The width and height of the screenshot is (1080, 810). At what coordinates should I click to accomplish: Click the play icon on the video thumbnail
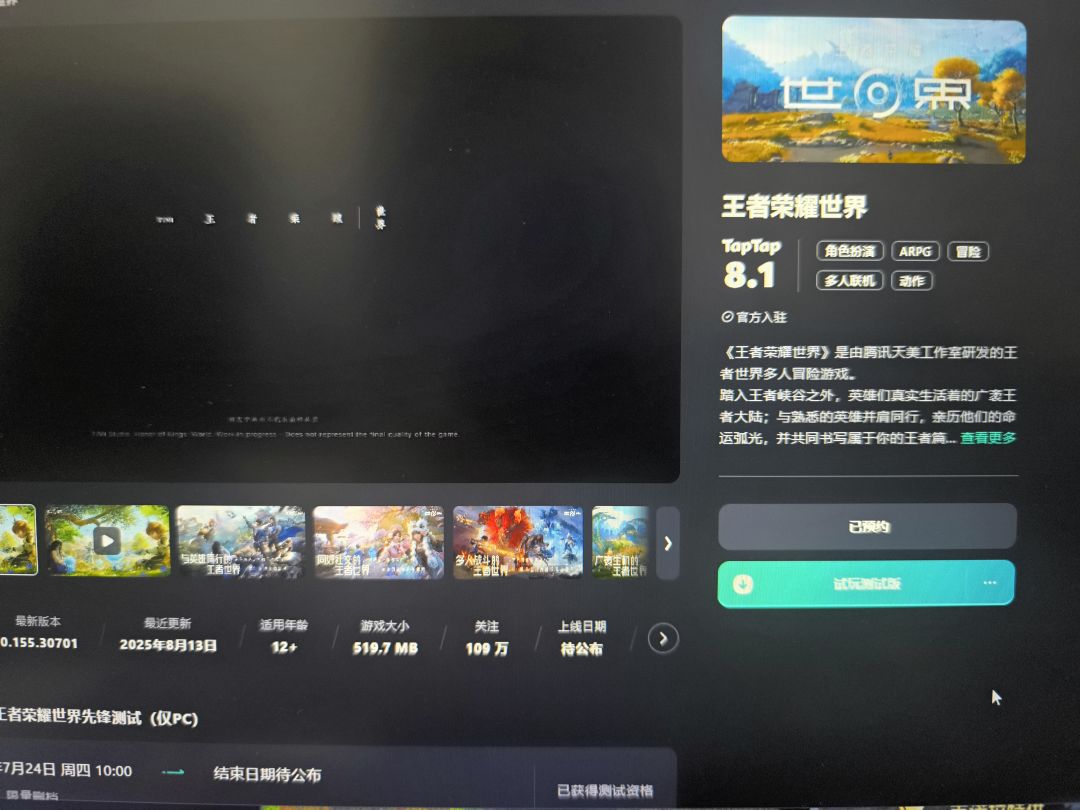(107, 541)
